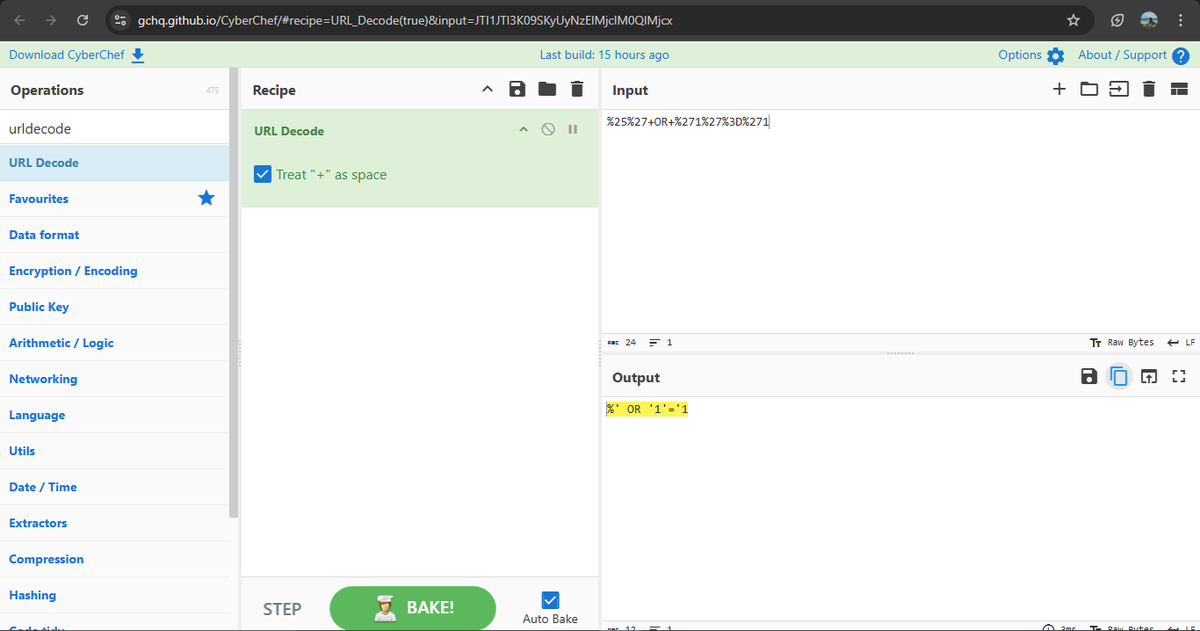The height and width of the screenshot is (631, 1200).
Task: Bookmark this page with star icon
Action: [1073, 20]
